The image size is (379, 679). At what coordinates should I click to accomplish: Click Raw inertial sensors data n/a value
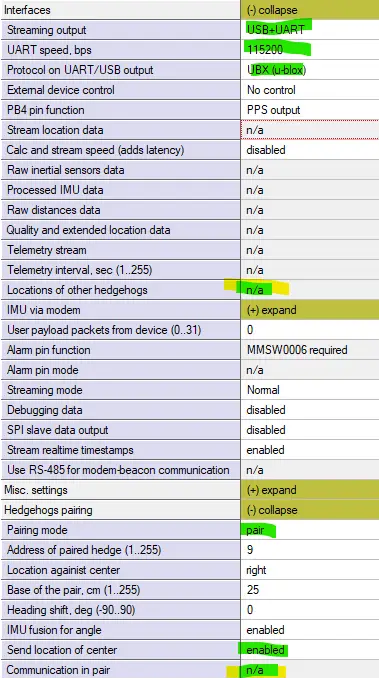[310, 170]
